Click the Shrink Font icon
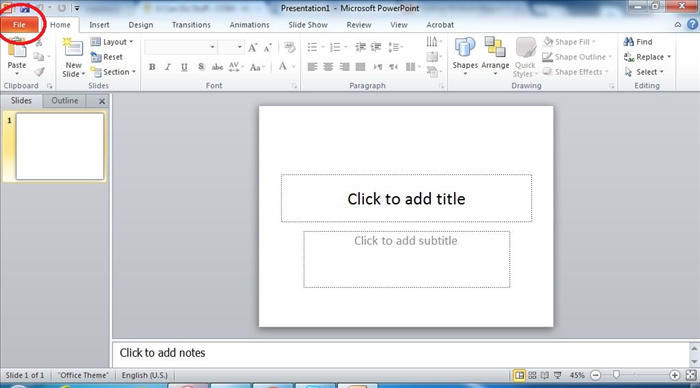700x388 pixels. (267, 47)
